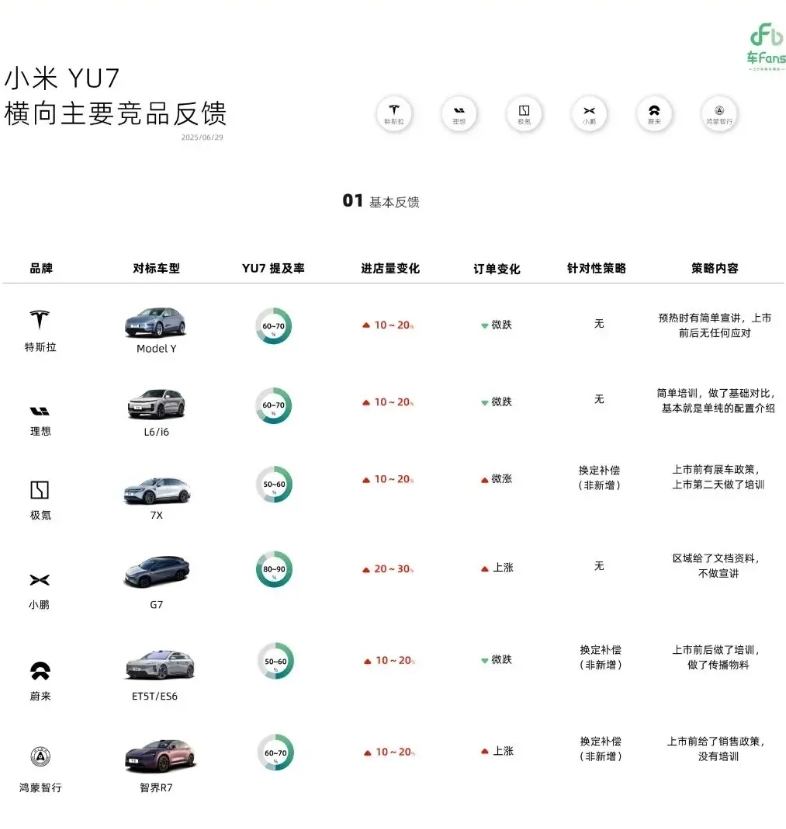This screenshot has height=829, width=786.
Task: Click the text 上市前后做了培训，做了传播物料
Action: (716, 657)
